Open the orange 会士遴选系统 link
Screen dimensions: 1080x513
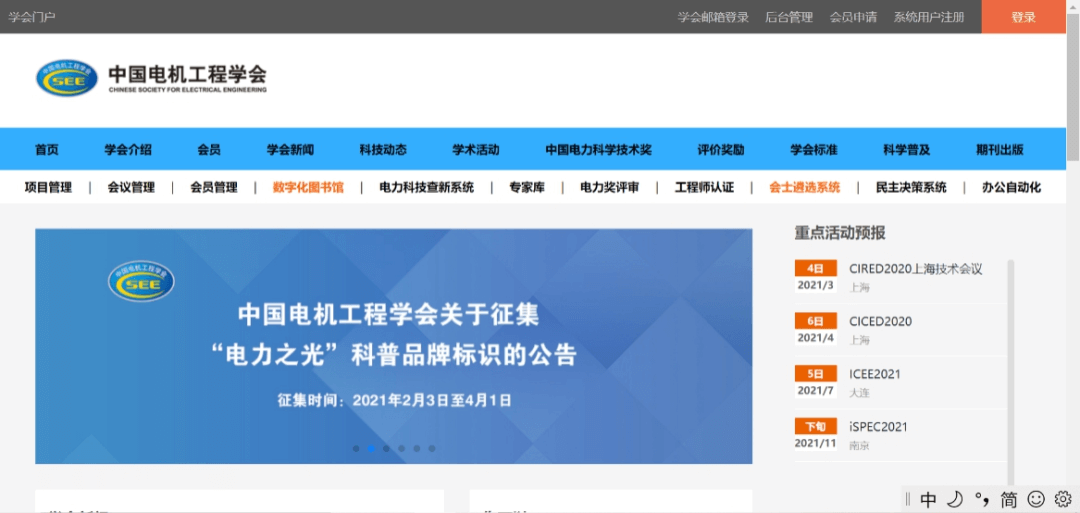click(804, 187)
